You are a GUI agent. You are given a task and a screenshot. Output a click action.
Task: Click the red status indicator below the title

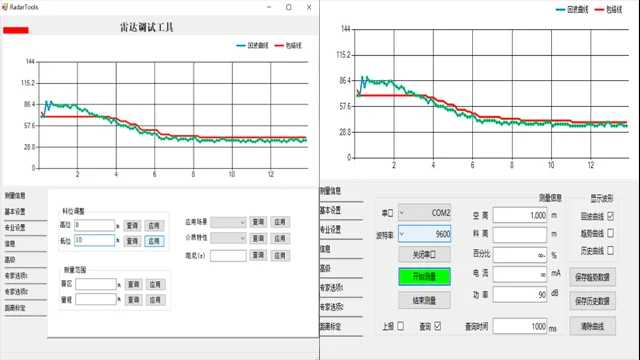pos(16,30)
